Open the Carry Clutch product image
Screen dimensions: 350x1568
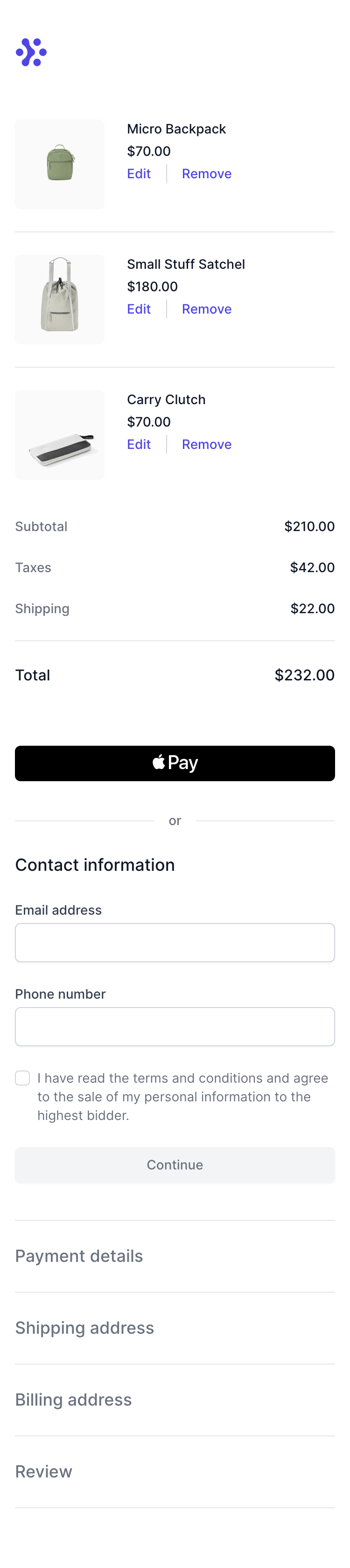tap(60, 434)
